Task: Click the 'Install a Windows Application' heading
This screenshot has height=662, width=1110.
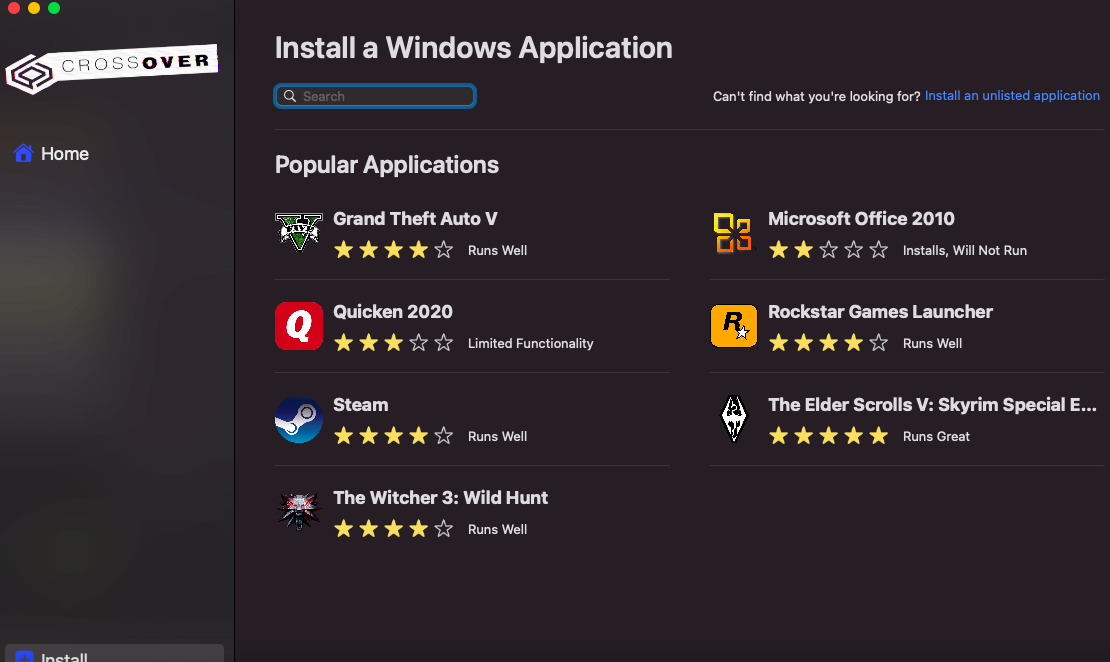Action: pos(474,48)
